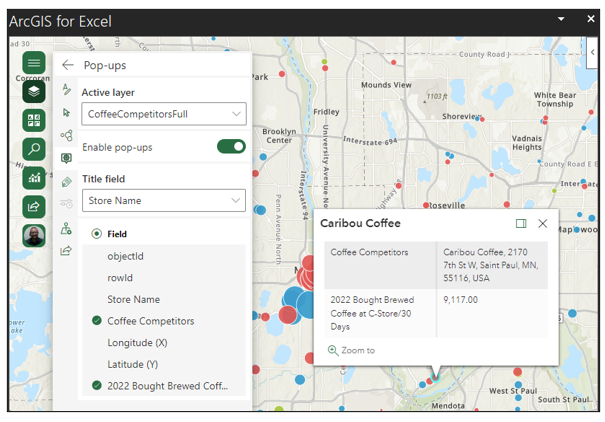This screenshot has width=605, height=422.
Task: Open the Styling options icon
Action: tap(66, 89)
